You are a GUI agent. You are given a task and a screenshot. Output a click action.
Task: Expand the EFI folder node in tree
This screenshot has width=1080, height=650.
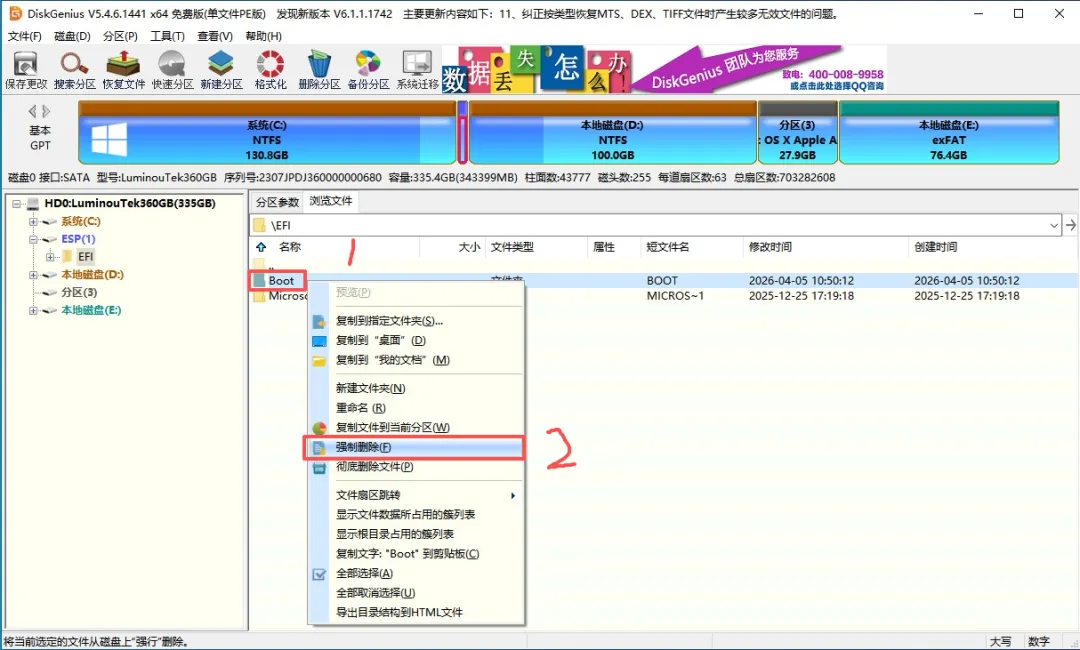coord(50,257)
